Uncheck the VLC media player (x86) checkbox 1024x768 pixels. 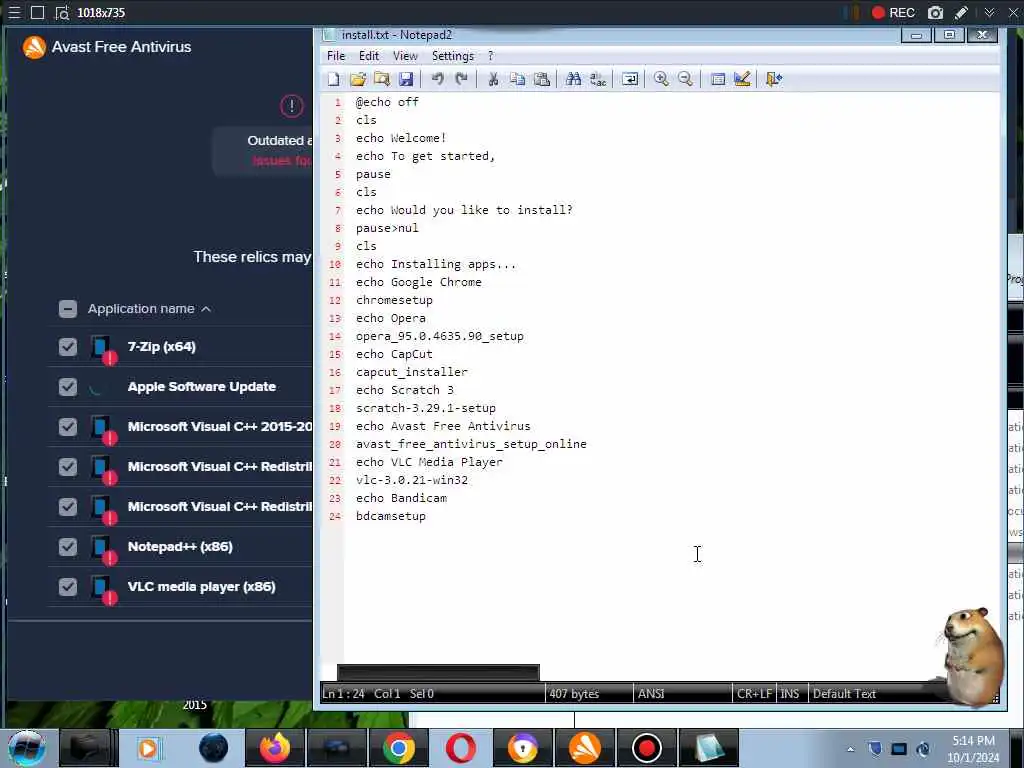tap(68, 586)
